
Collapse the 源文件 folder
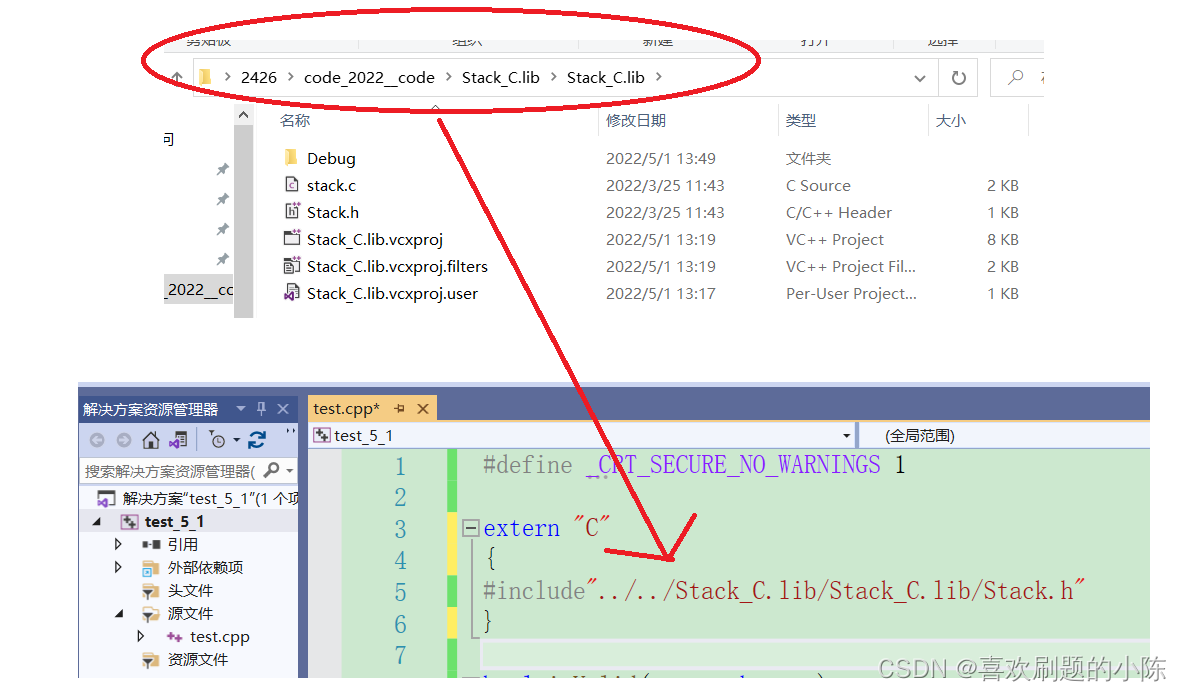point(119,614)
